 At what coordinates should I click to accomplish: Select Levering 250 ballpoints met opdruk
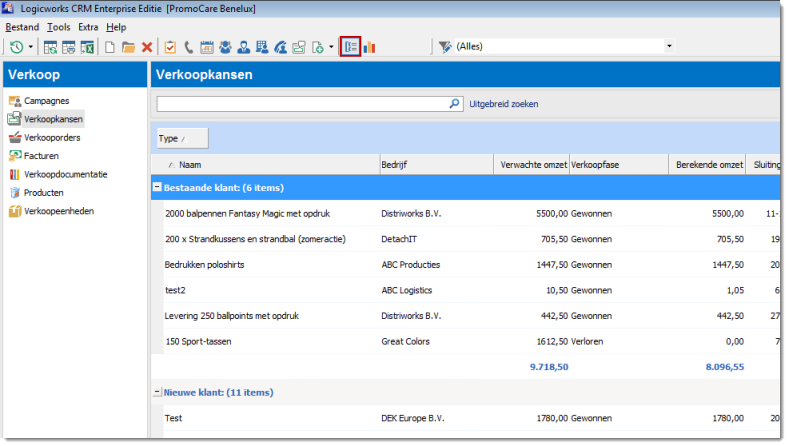point(465,316)
